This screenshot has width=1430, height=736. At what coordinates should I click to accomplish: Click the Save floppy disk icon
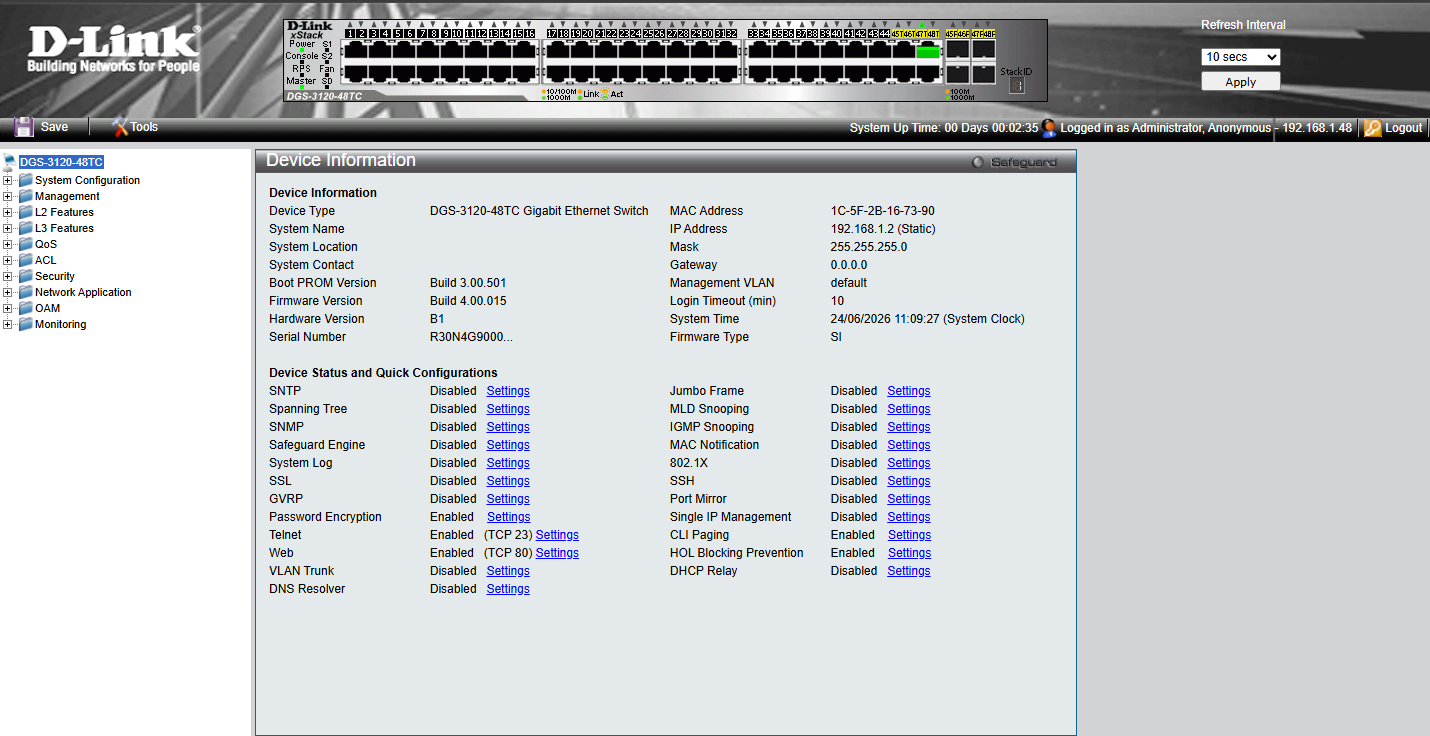tap(24, 127)
